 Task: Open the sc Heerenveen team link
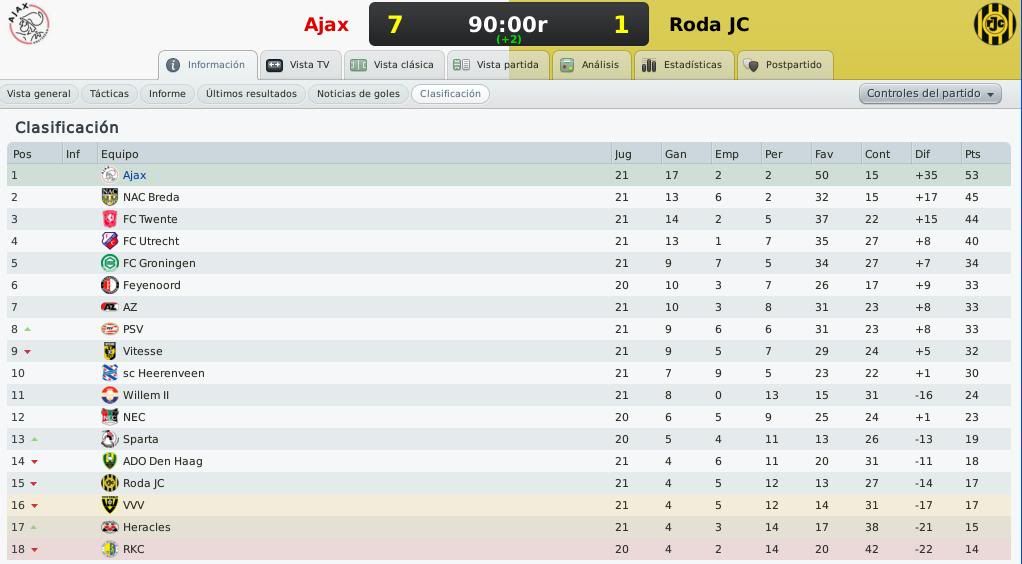point(164,373)
